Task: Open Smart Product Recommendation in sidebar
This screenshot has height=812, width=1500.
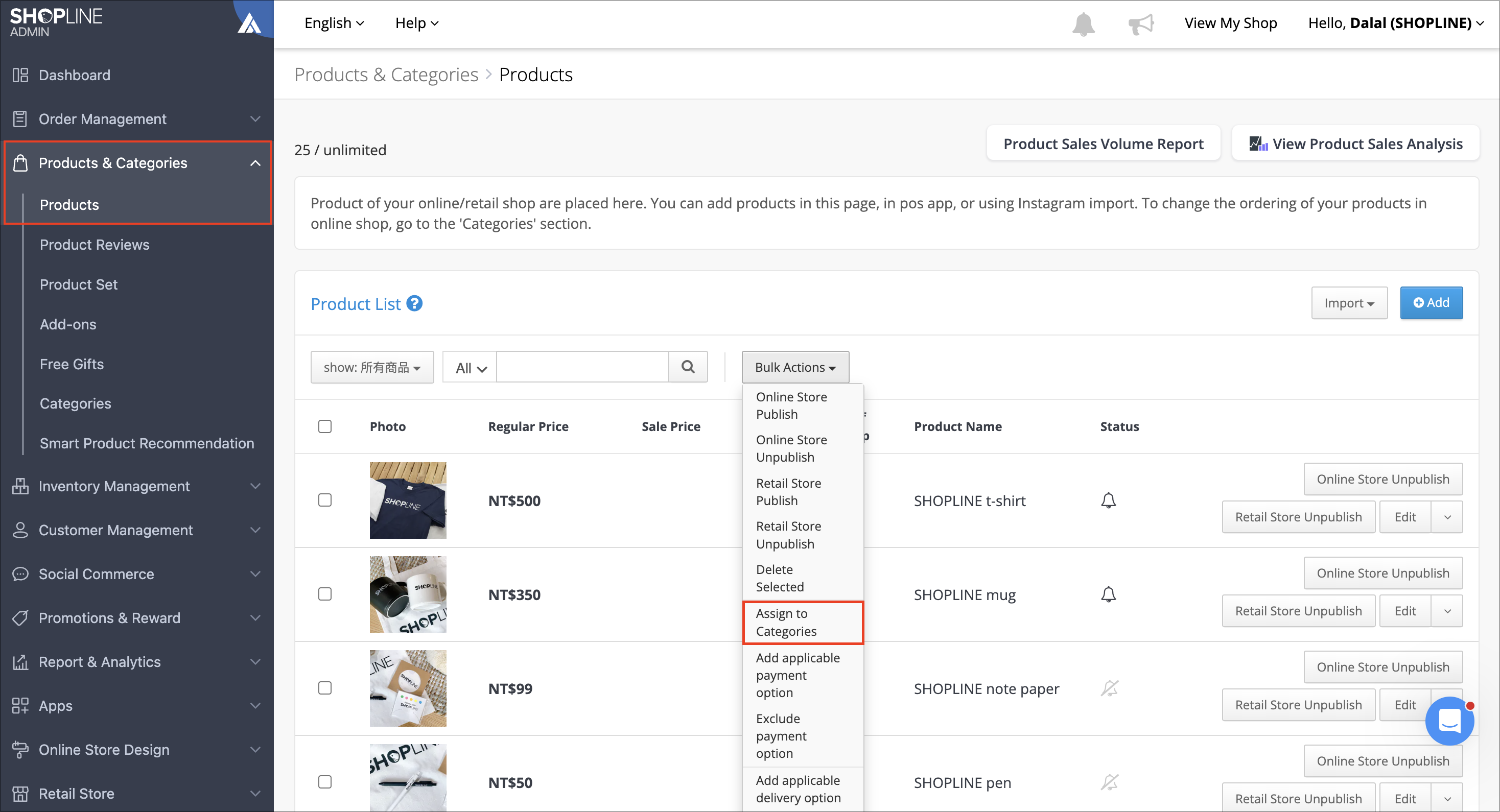Action: coord(147,443)
